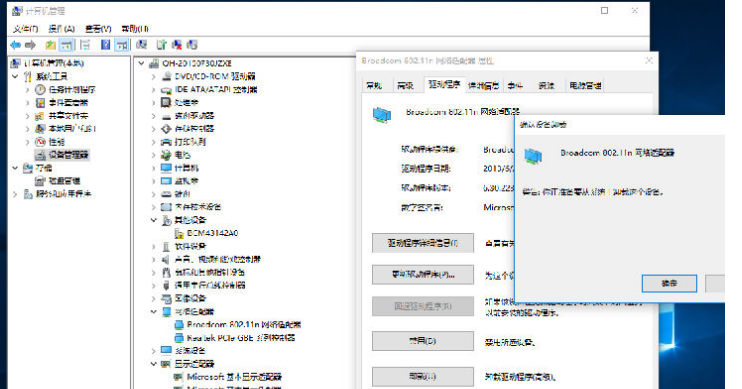Expand the 键盘 keyboard category
Viewport: 742px width, 389px height.
point(153,194)
